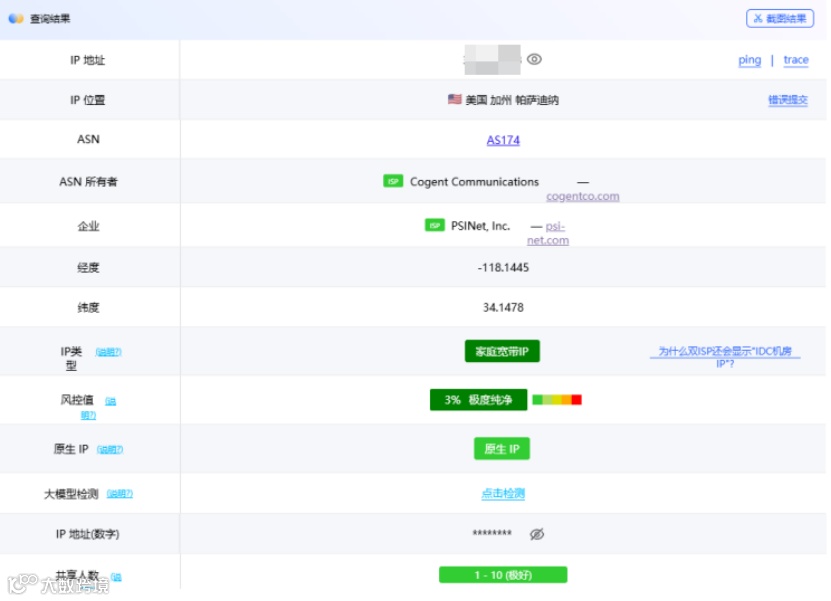Click the 查询结果 header logo icon
The image size is (831, 601).
point(16,19)
